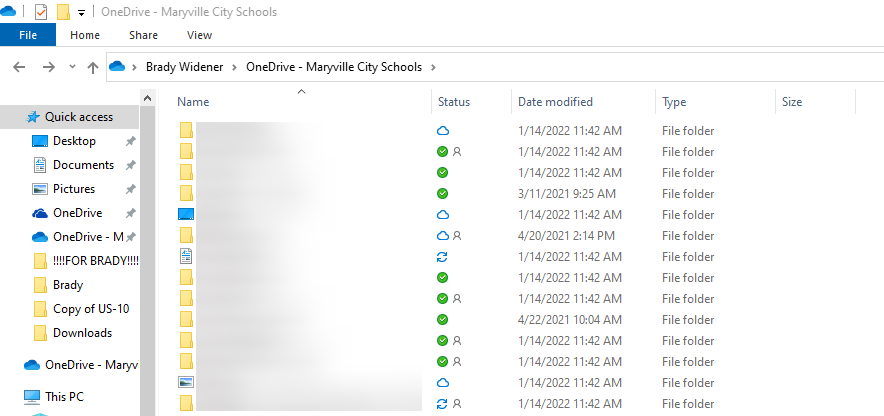
Task: Open the Brady folder in the navigation pane
Action: (68, 285)
